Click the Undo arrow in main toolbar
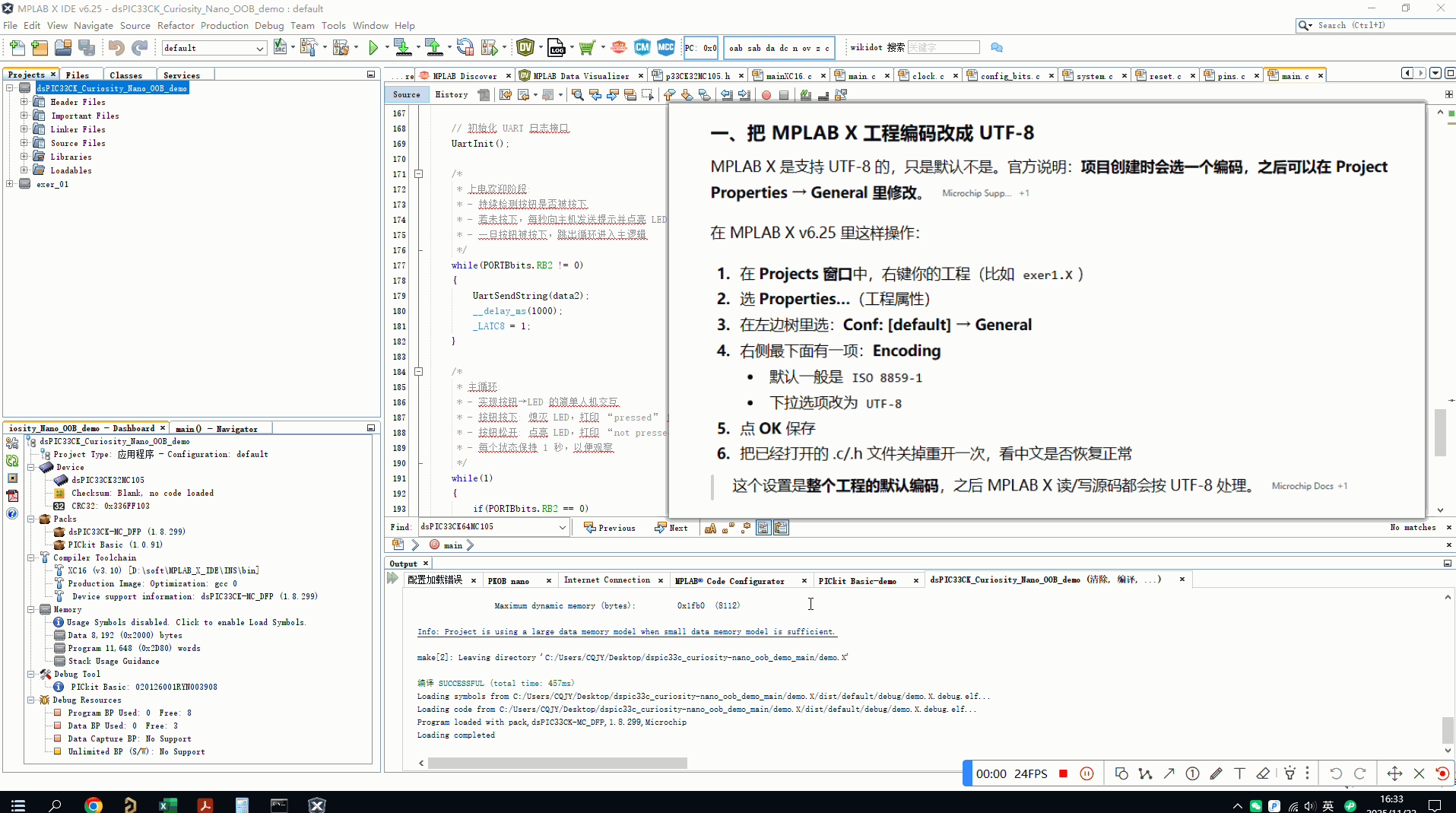Viewport: 1456px width, 813px height. [x=116, y=48]
